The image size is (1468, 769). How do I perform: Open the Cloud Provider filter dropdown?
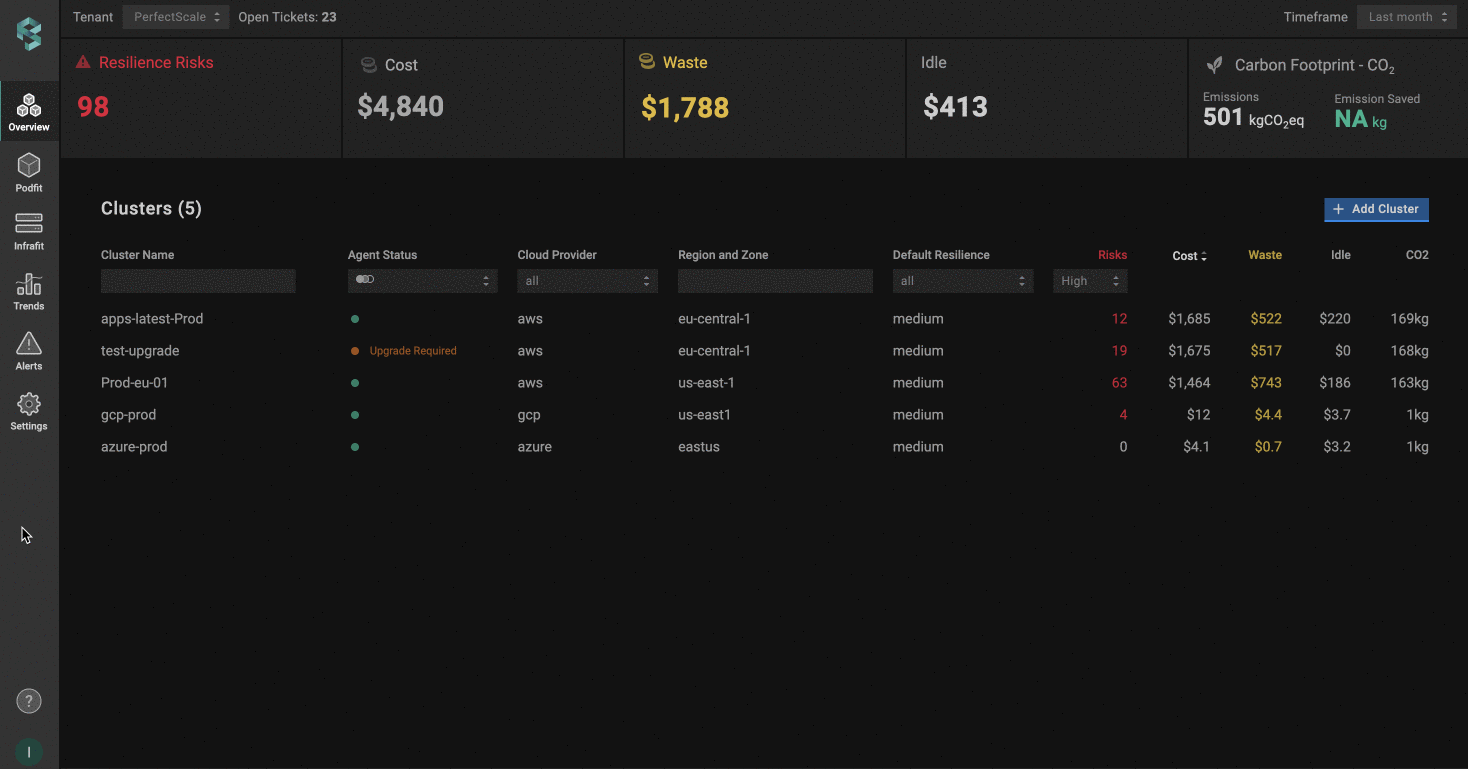point(587,281)
